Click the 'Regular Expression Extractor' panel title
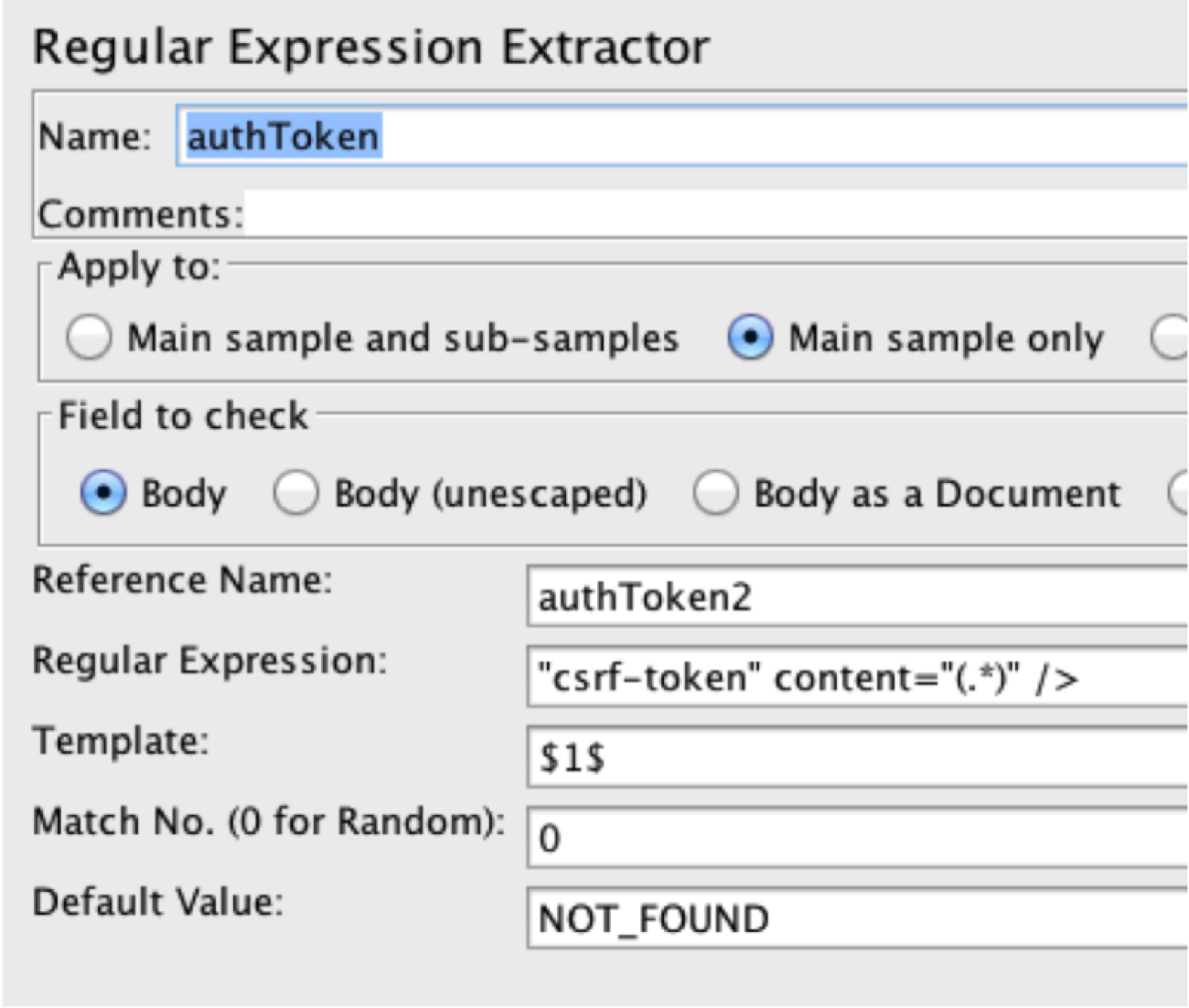Viewport: 1189px width, 1008px height. tap(370, 47)
